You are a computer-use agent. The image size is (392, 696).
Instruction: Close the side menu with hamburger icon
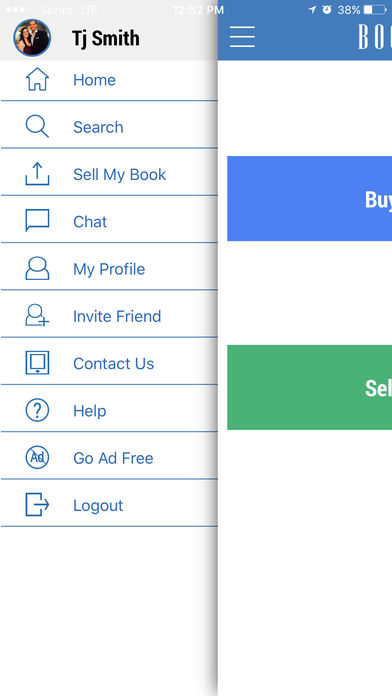pos(242,37)
